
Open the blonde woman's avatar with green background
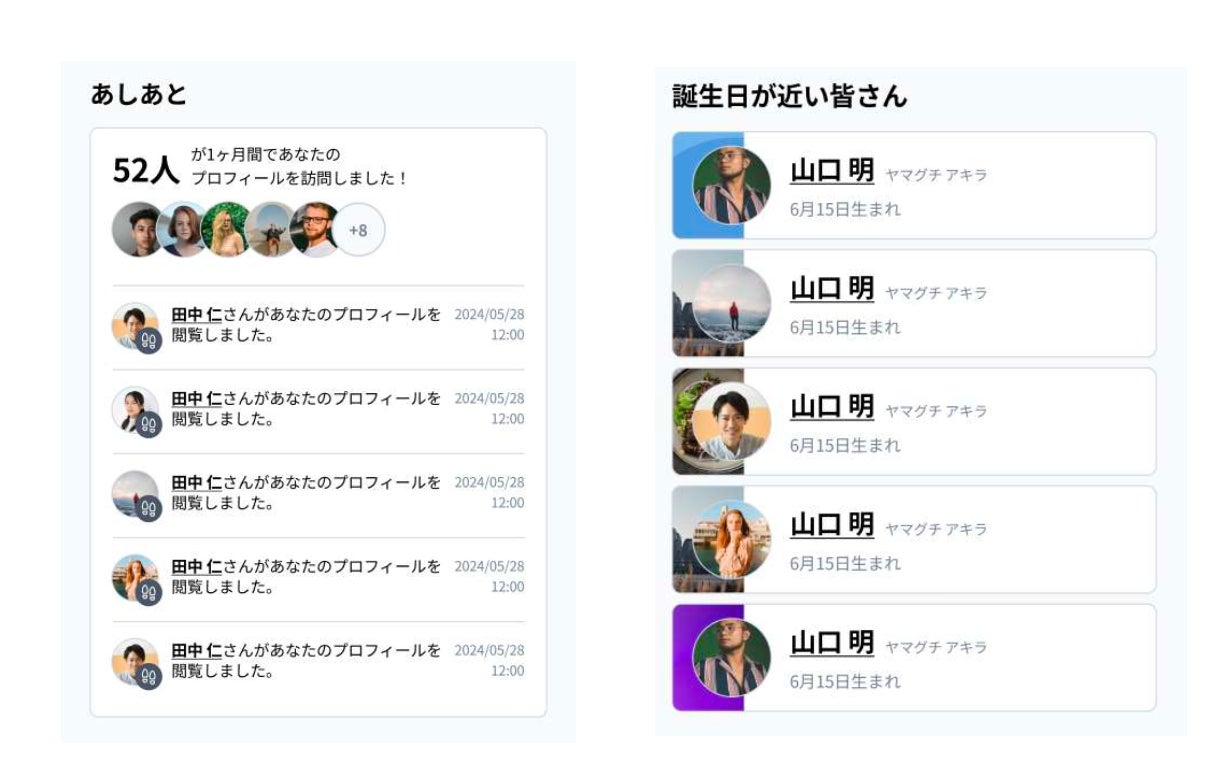point(226,230)
